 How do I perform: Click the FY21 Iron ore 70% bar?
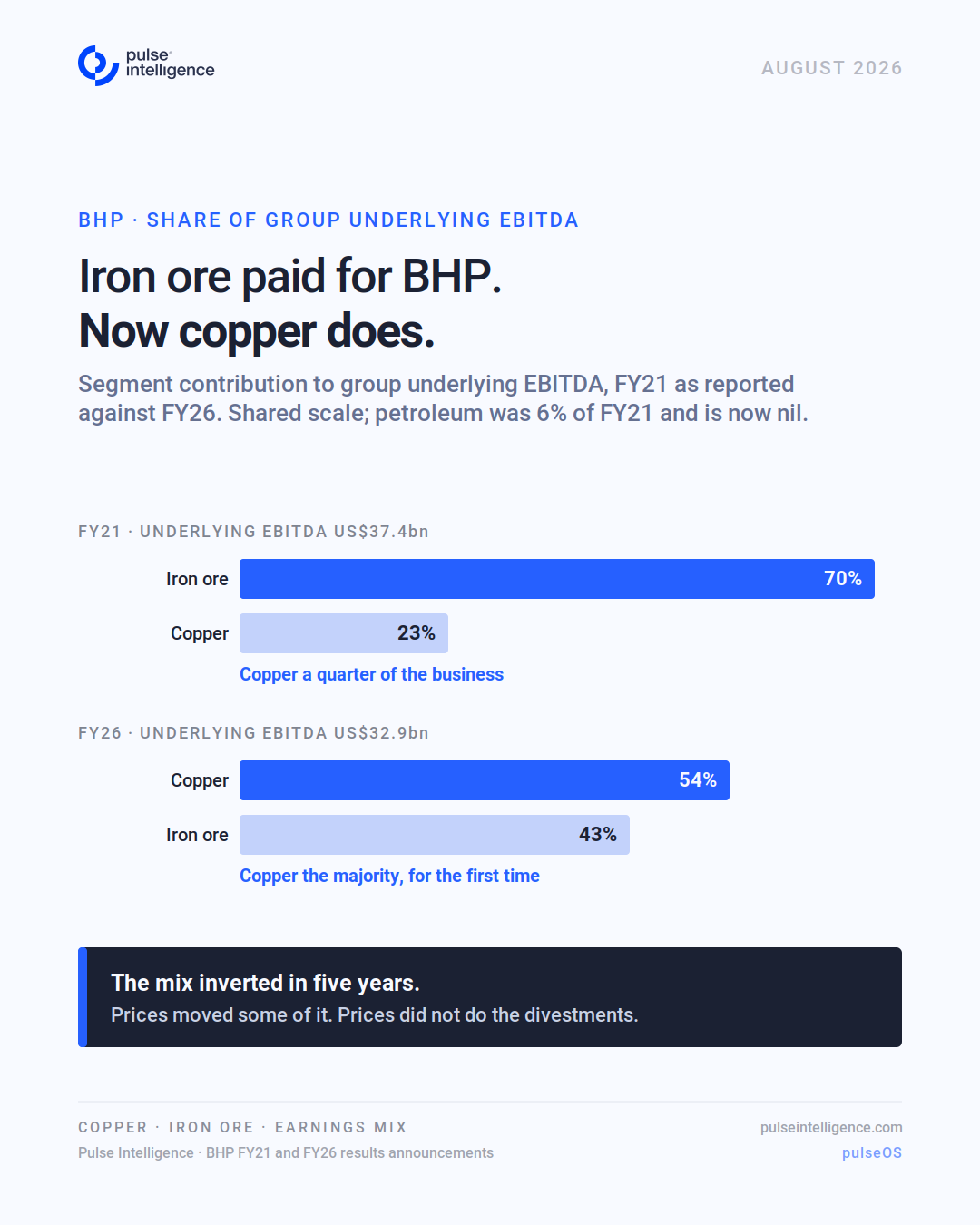click(x=557, y=579)
